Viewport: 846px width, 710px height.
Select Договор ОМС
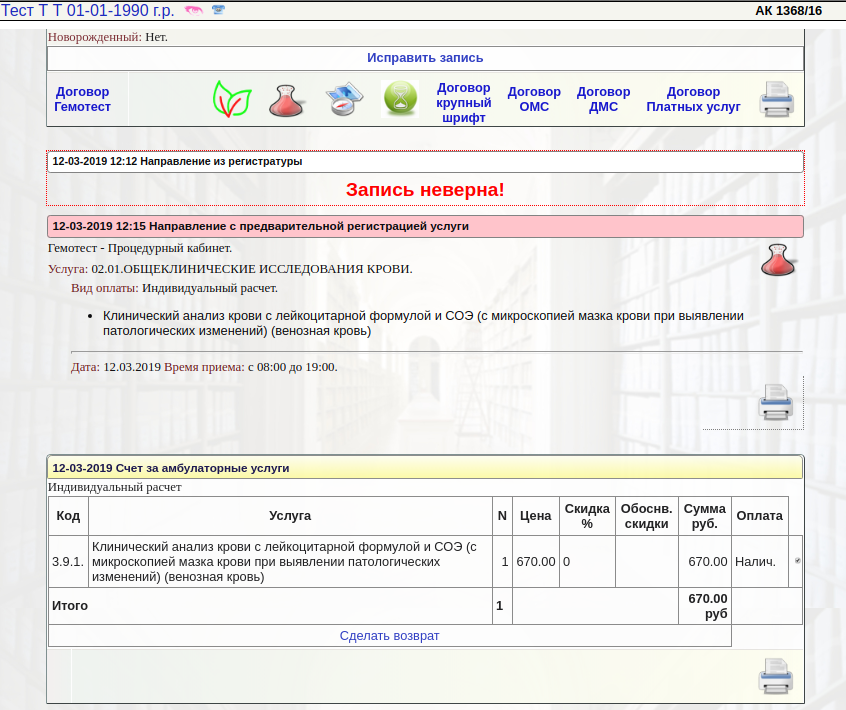coord(534,99)
